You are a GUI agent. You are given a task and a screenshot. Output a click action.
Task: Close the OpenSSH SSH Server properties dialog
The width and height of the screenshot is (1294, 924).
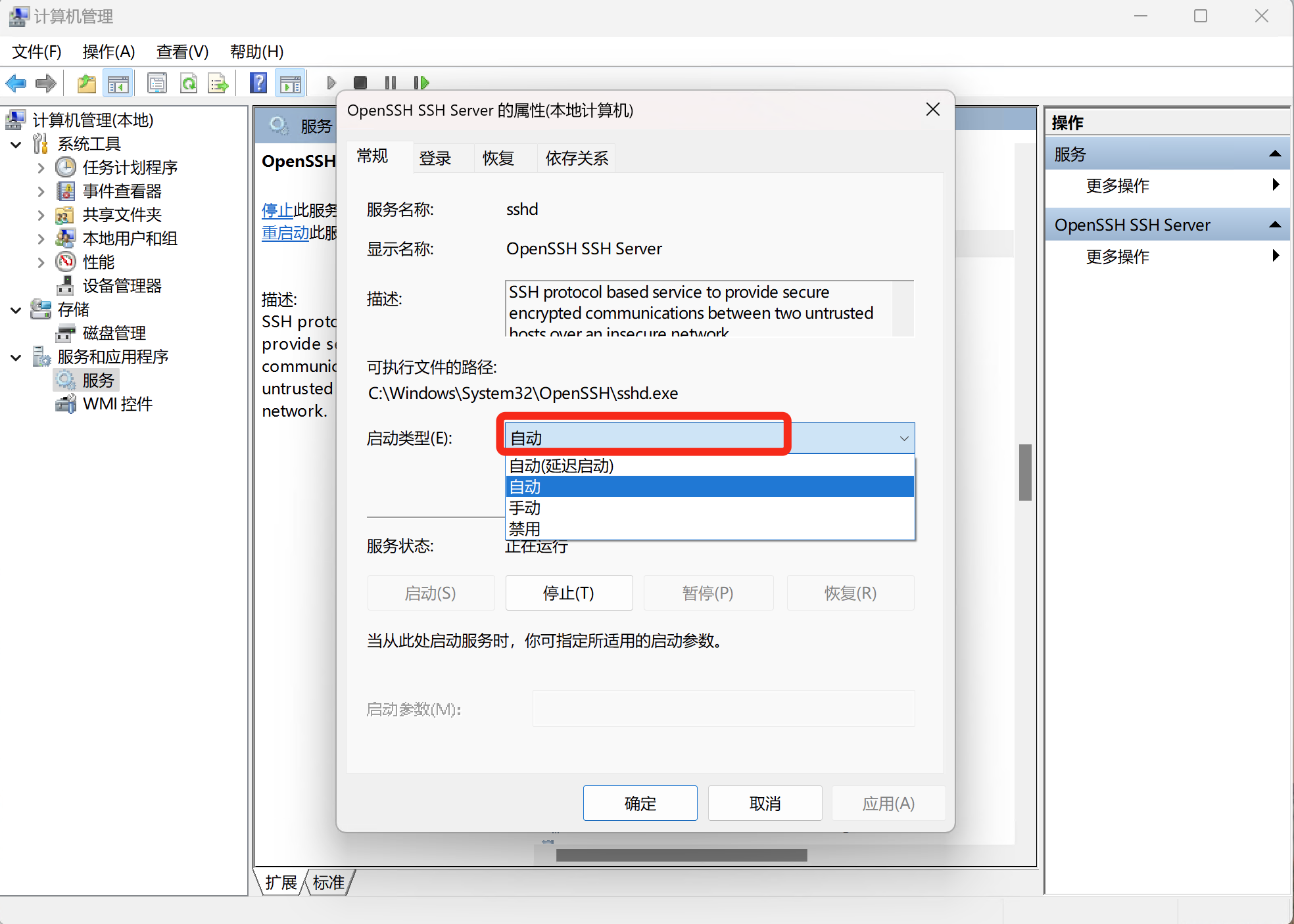932,110
